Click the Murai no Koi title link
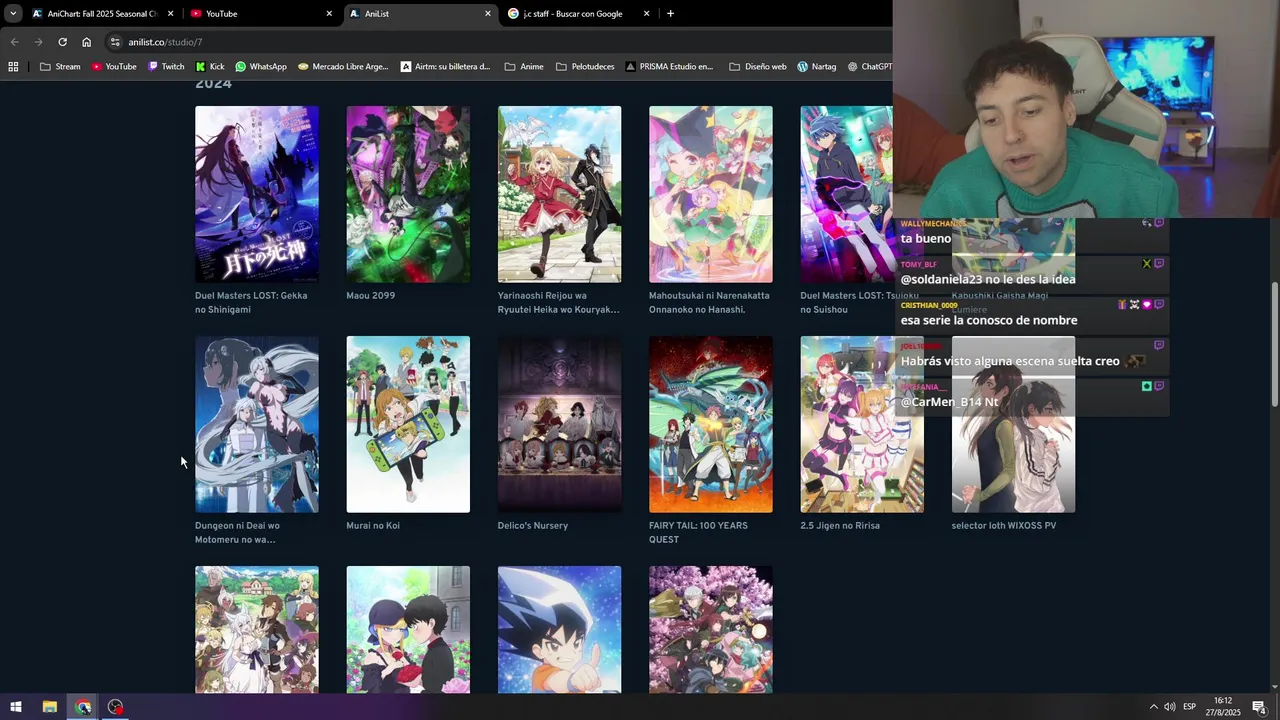Screen dimensions: 1280x720 pos(373,526)
